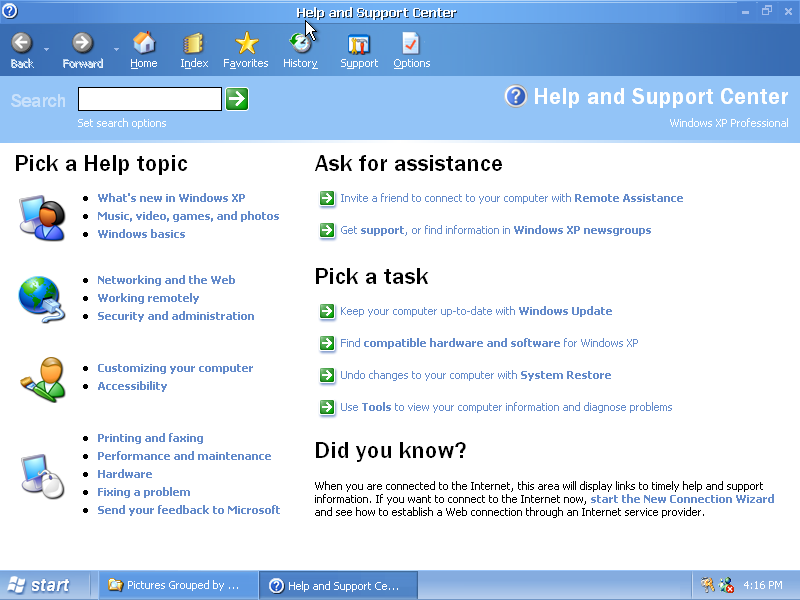800x600 pixels.
Task: Open Fixing a problem topic
Action: (144, 492)
